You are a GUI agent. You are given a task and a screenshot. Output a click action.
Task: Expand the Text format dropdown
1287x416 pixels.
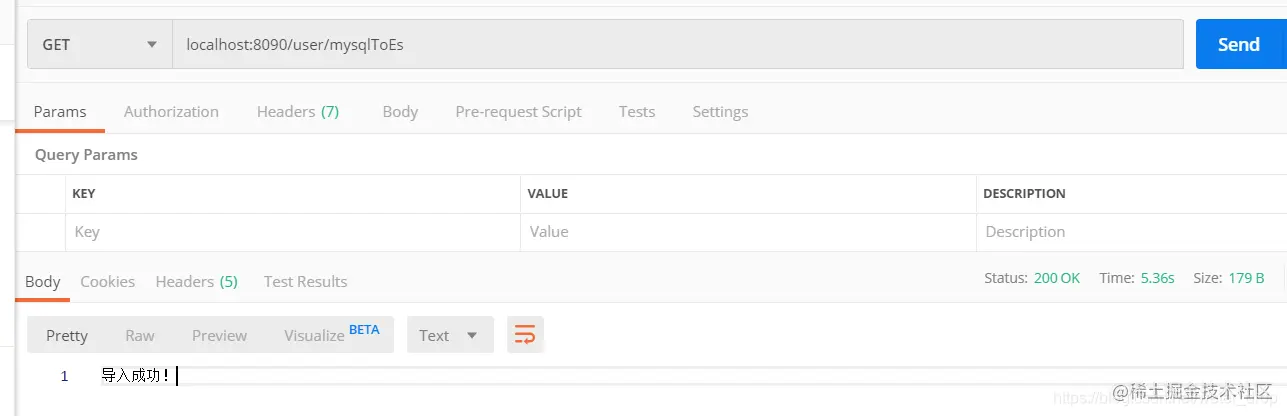coord(450,335)
